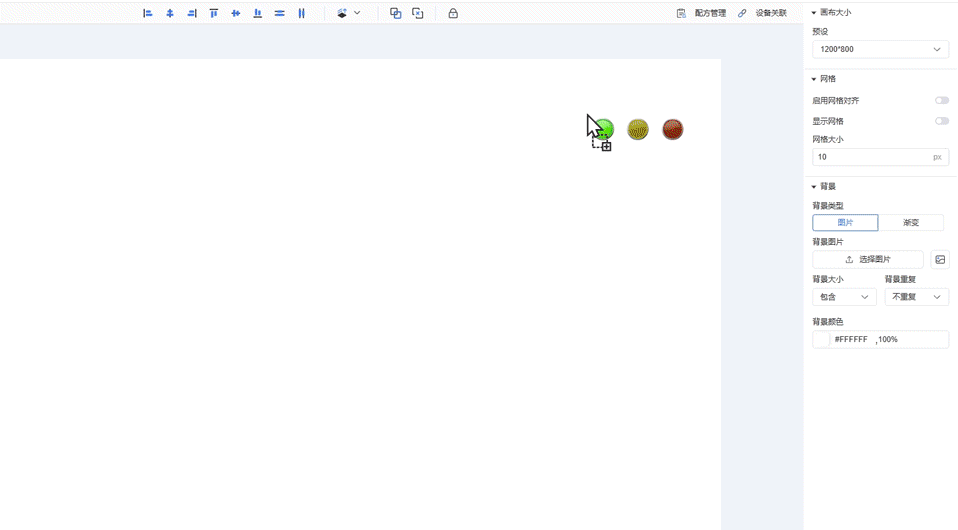Image resolution: width=958 pixels, height=530 pixels.
Task: Click the 选择图片 upload button
Action: [x=867, y=260]
